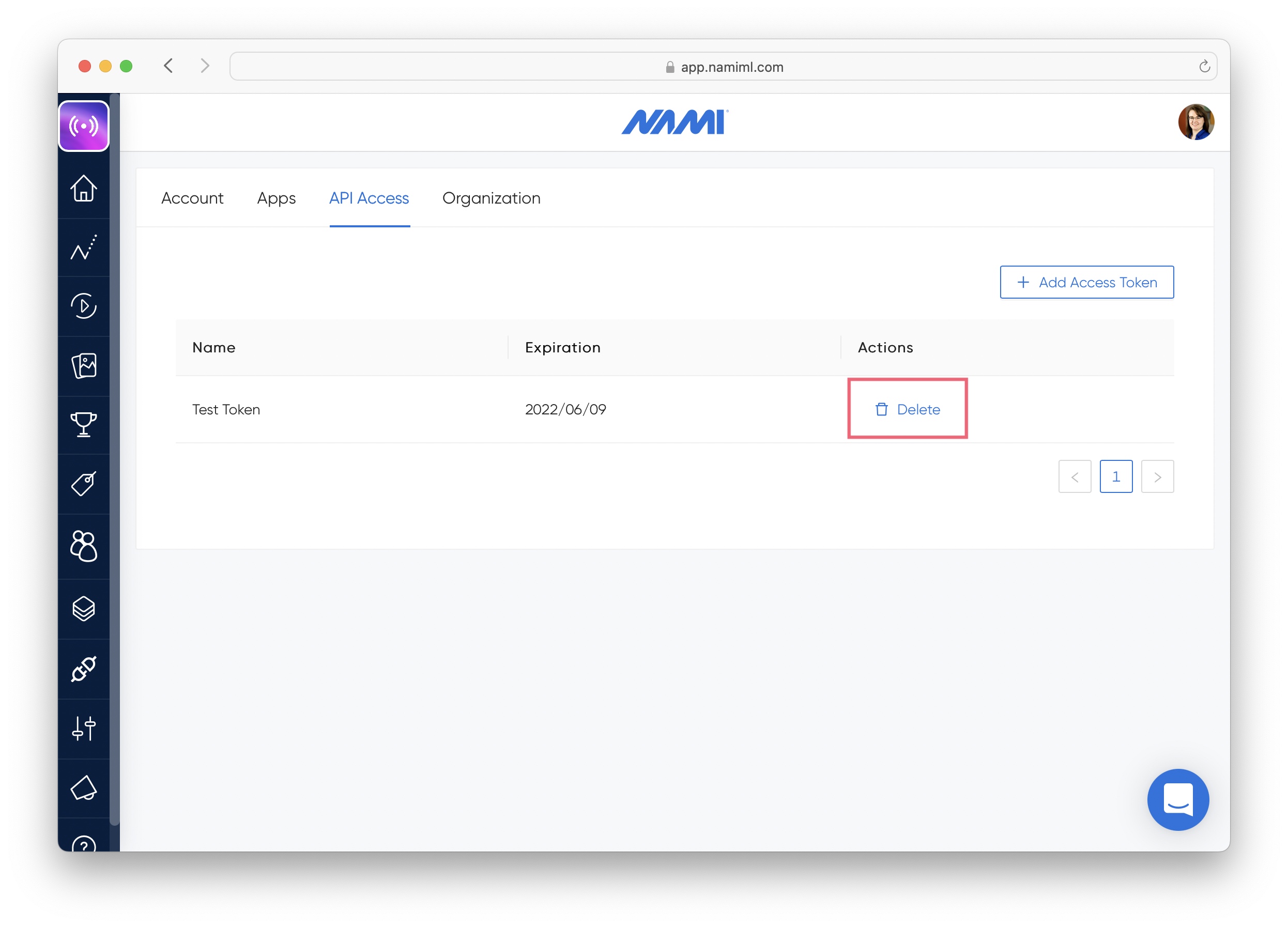This screenshot has height=928, width=1288.
Task: Open the chat support bubble
Action: click(1178, 799)
